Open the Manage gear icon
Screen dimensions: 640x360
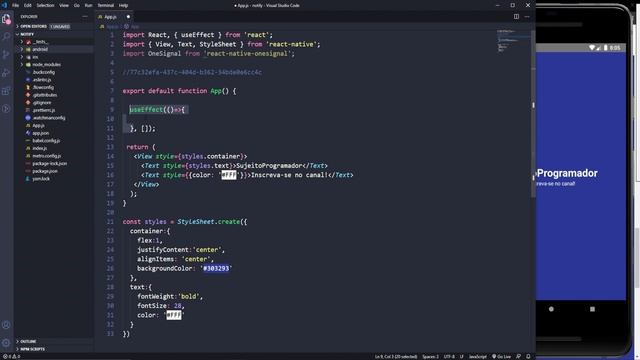(6, 343)
